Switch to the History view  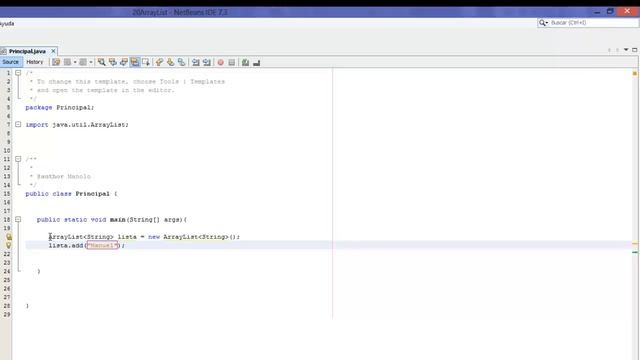pyautogui.click(x=35, y=62)
